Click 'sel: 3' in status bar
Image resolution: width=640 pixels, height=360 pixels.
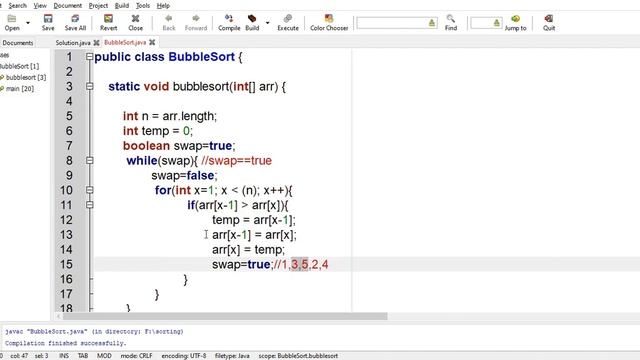(41, 356)
